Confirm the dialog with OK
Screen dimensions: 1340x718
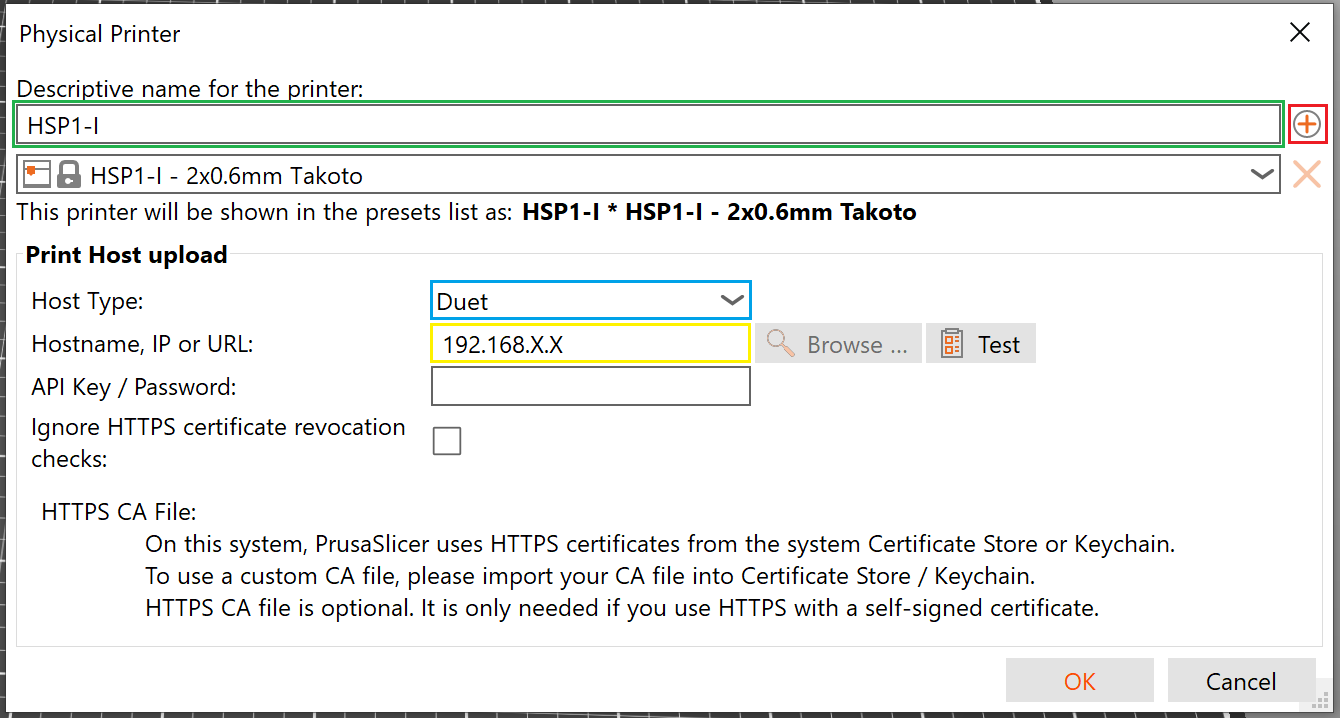1079,681
